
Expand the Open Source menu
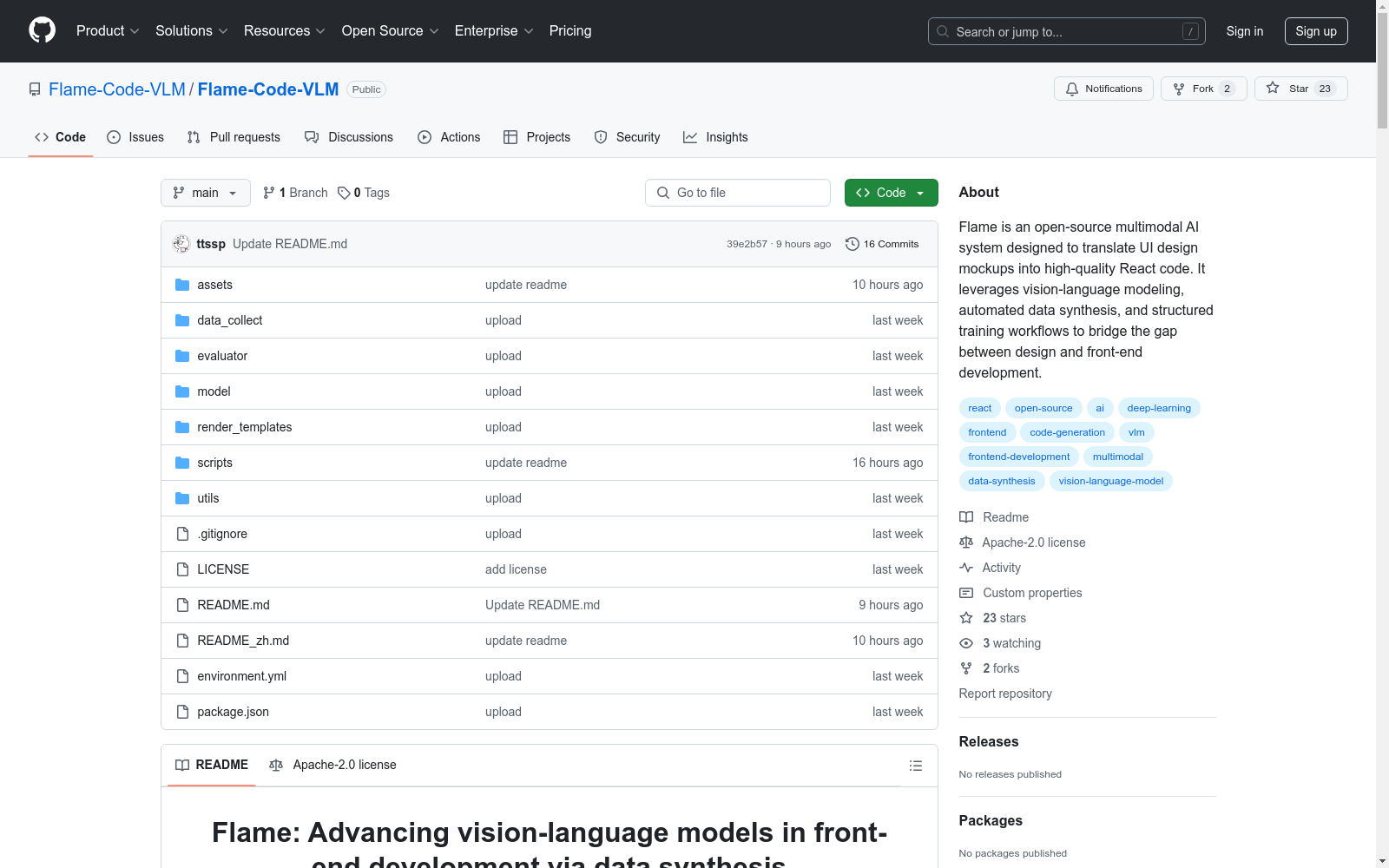(x=391, y=30)
